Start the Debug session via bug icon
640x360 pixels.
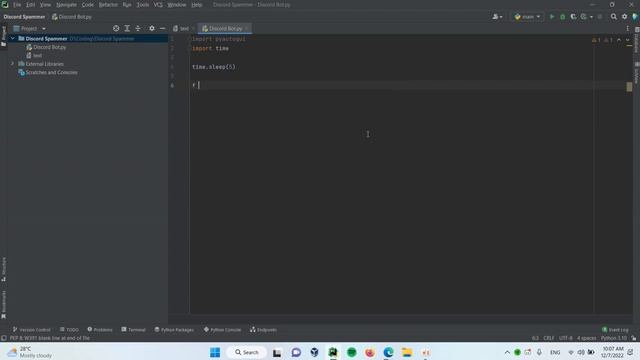(x=562, y=17)
